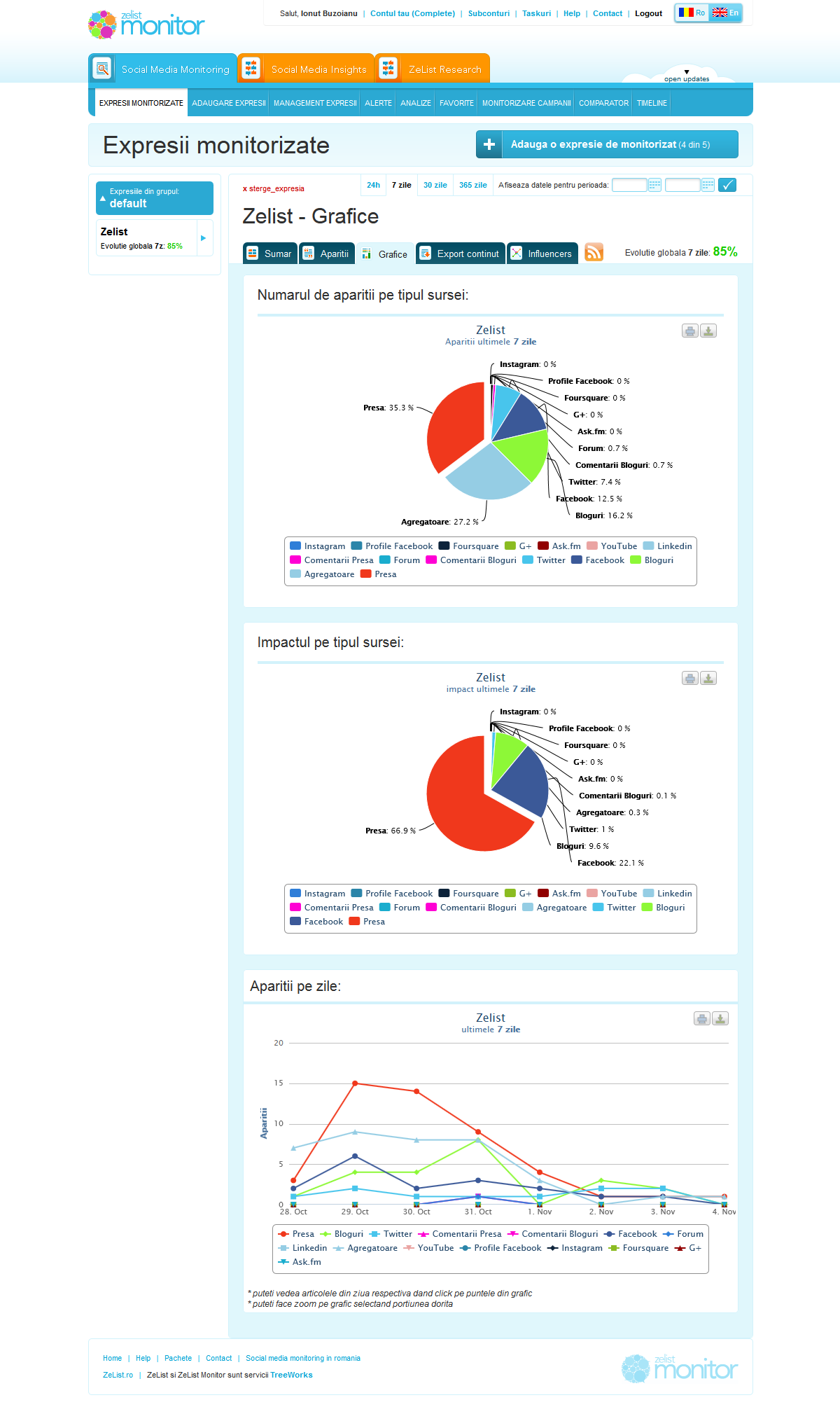This screenshot has height=1428, width=840.
Task: Toggle Facebook series in Aparitii pe zile legend
Action: tap(631, 1234)
